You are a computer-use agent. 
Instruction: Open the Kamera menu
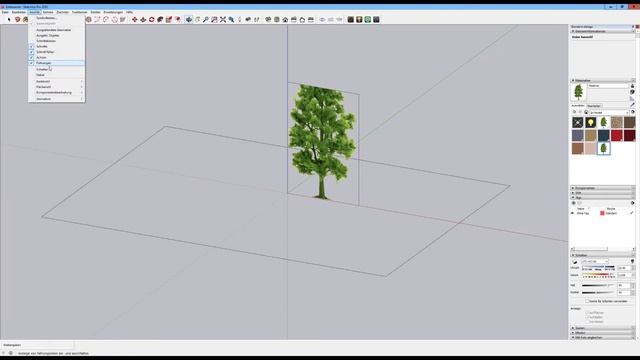48,12
